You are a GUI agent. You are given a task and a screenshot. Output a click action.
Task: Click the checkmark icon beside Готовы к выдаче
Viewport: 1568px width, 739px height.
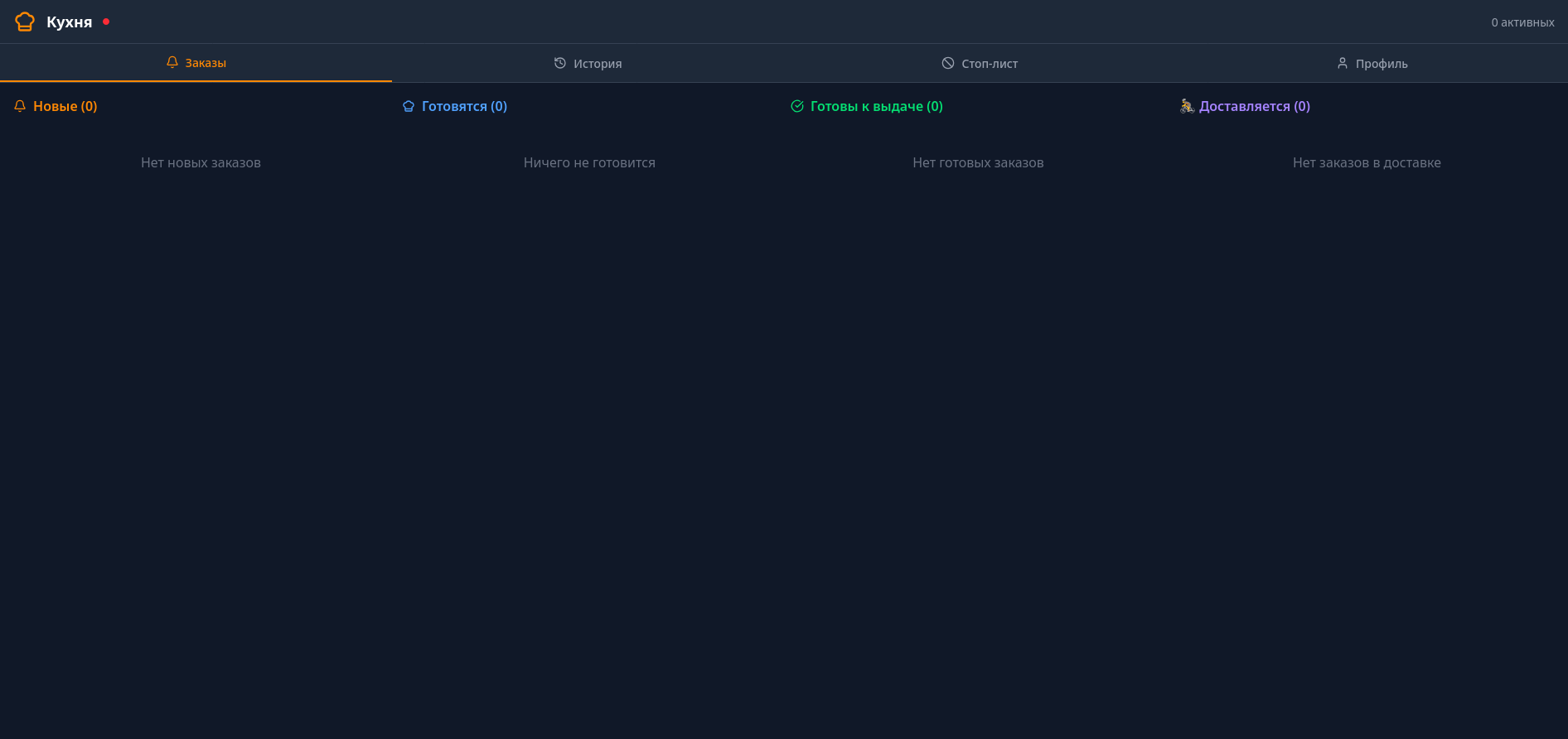click(797, 106)
